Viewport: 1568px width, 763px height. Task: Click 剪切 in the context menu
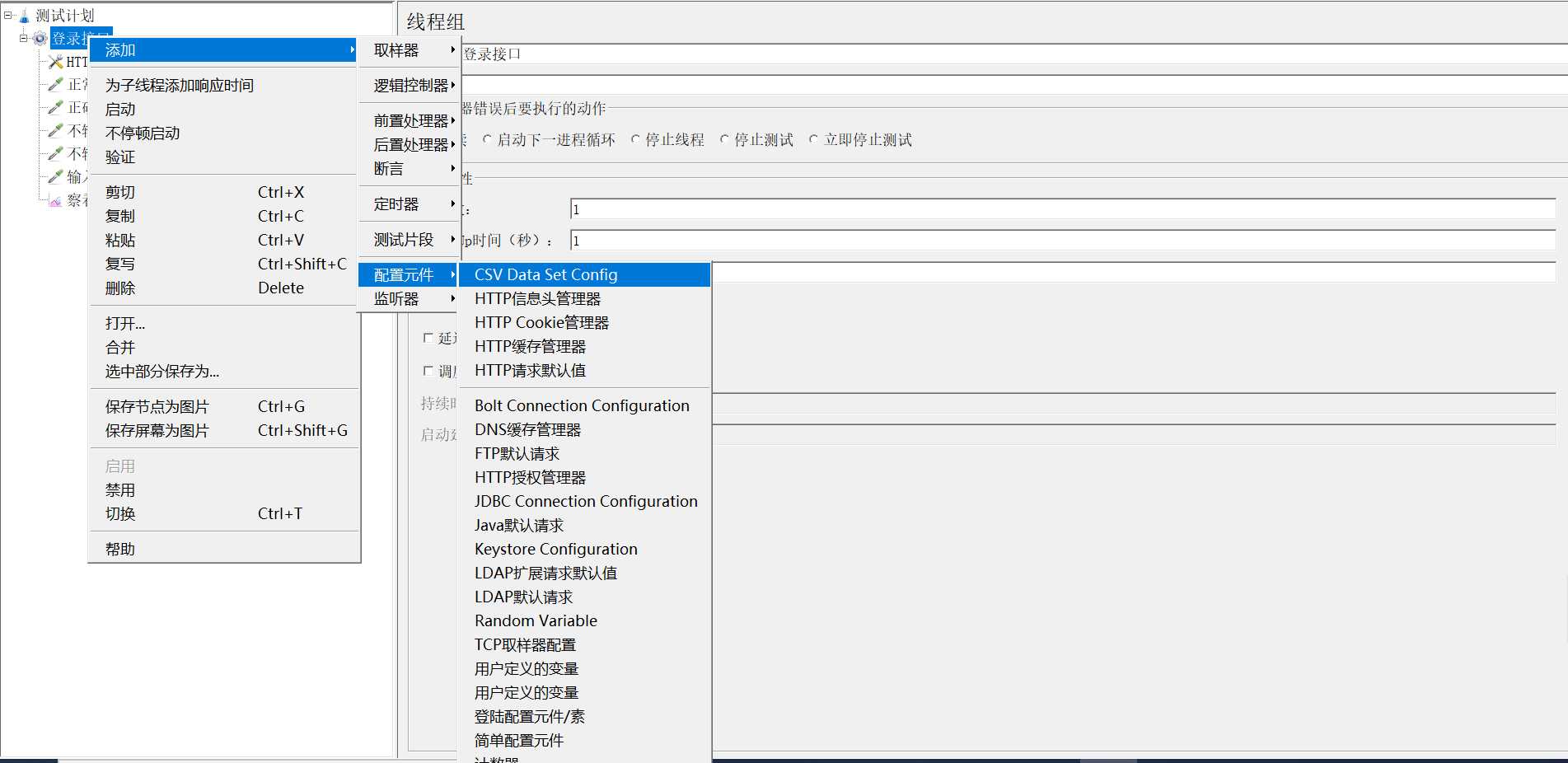(x=223, y=192)
